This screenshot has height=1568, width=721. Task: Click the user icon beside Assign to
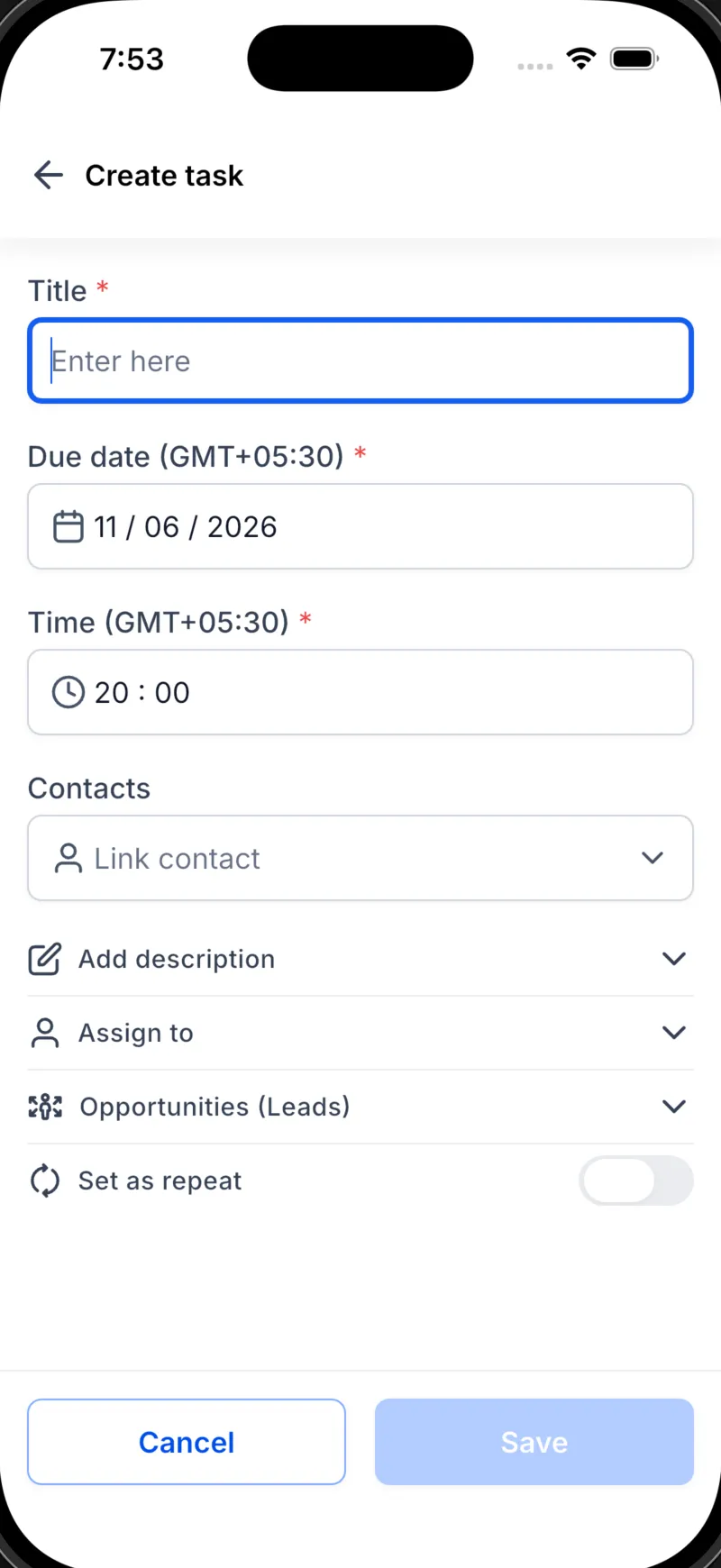coord(45,1033)
